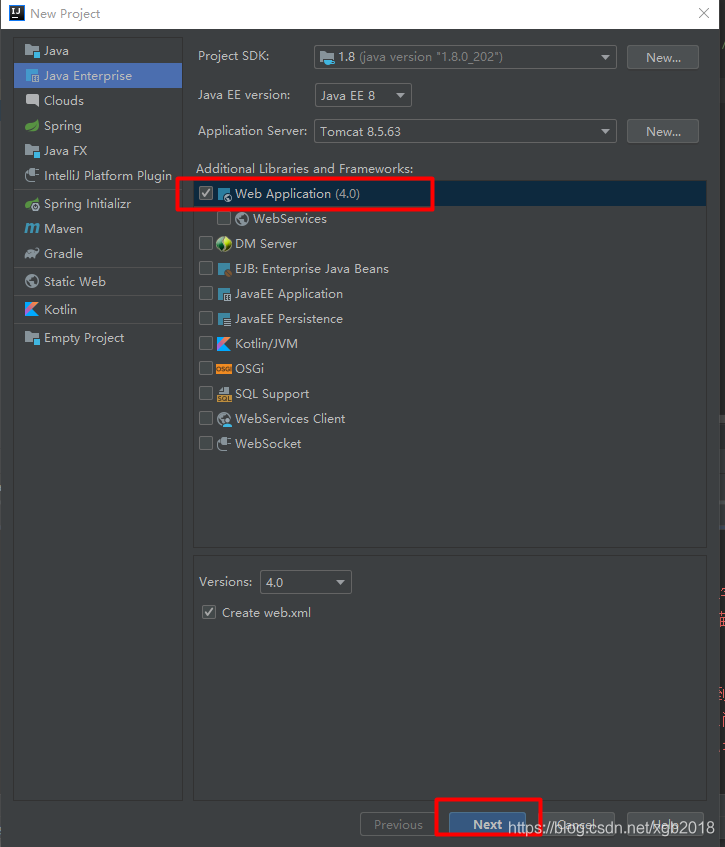Click the Kotlin logo icon in sidebar
This screenshot has height=847, width=725.
click(x=32, y=310)
